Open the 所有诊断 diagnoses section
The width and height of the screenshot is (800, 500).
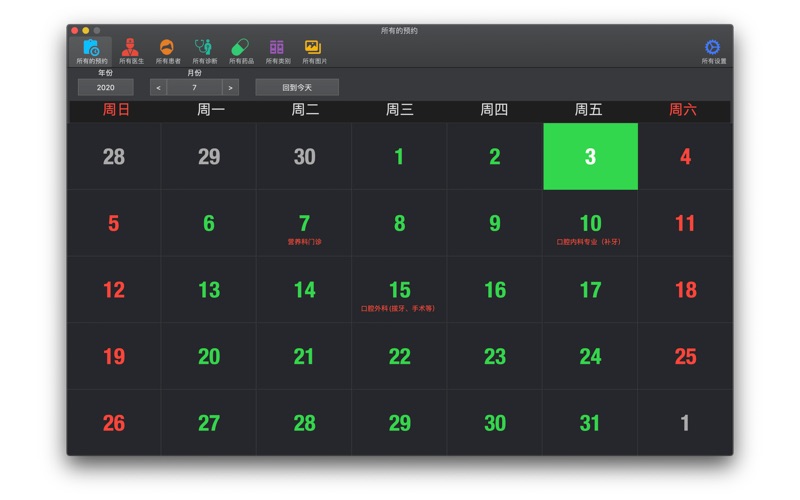204,51
